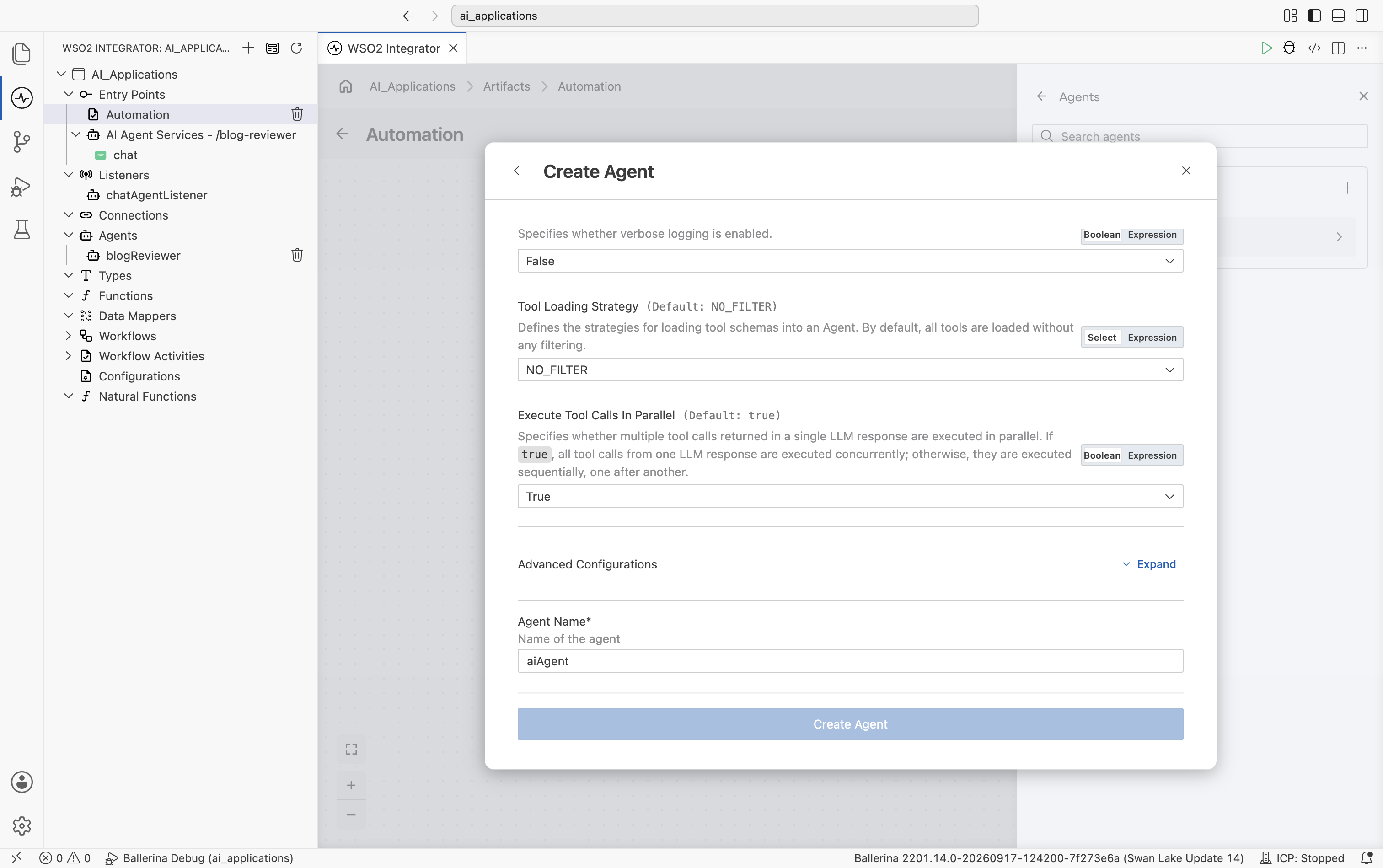
Task: Go back in the Create Agent dialog
Action: tap(517, 171)
